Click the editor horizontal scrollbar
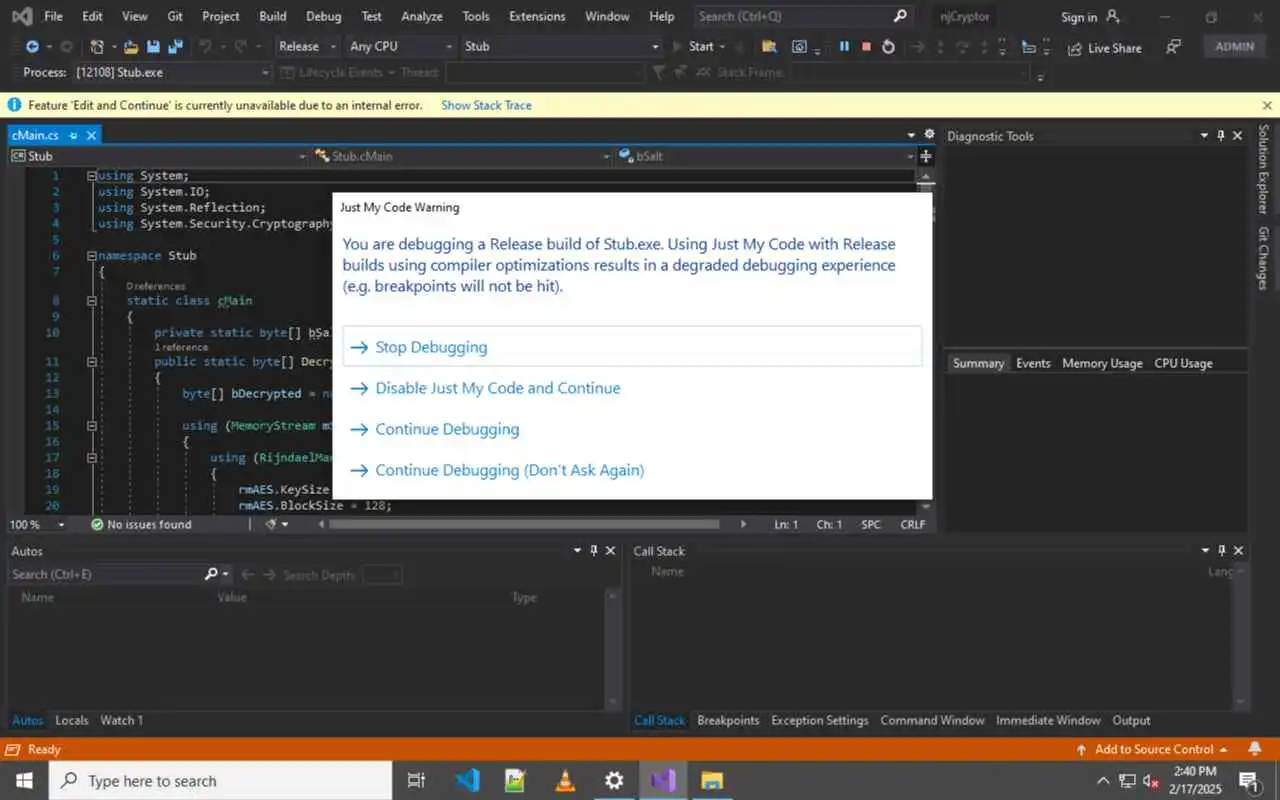 (x=523, y=524)
